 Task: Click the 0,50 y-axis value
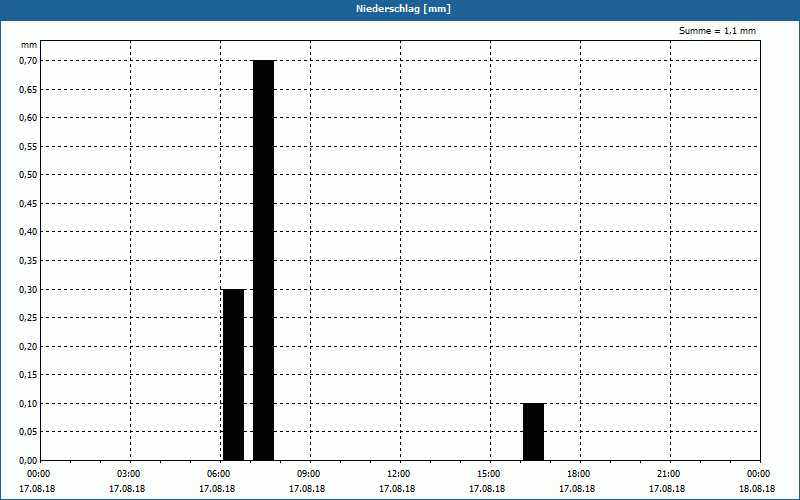(x=28, y=175)
